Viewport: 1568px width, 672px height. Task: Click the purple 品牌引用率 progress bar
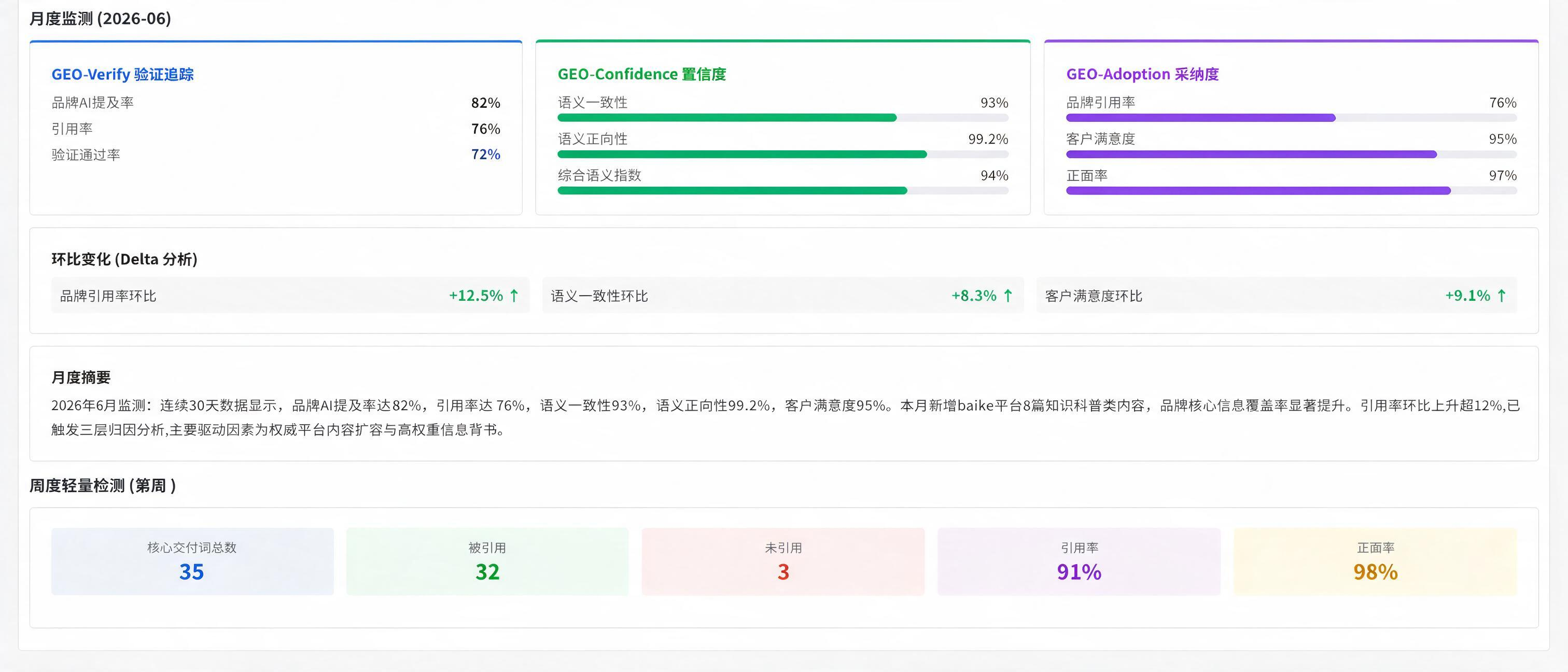(1291, 118)
